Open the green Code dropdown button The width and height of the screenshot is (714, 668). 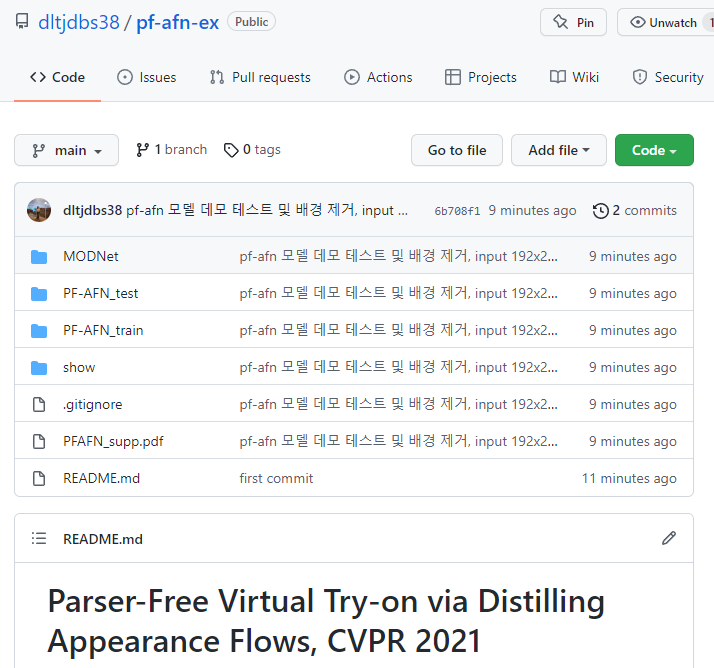click(x=654, y=150)
